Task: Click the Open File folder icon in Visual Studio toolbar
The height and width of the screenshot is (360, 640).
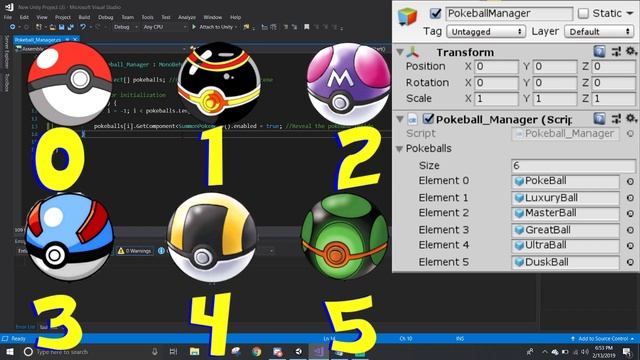Action: coord(52,27)
